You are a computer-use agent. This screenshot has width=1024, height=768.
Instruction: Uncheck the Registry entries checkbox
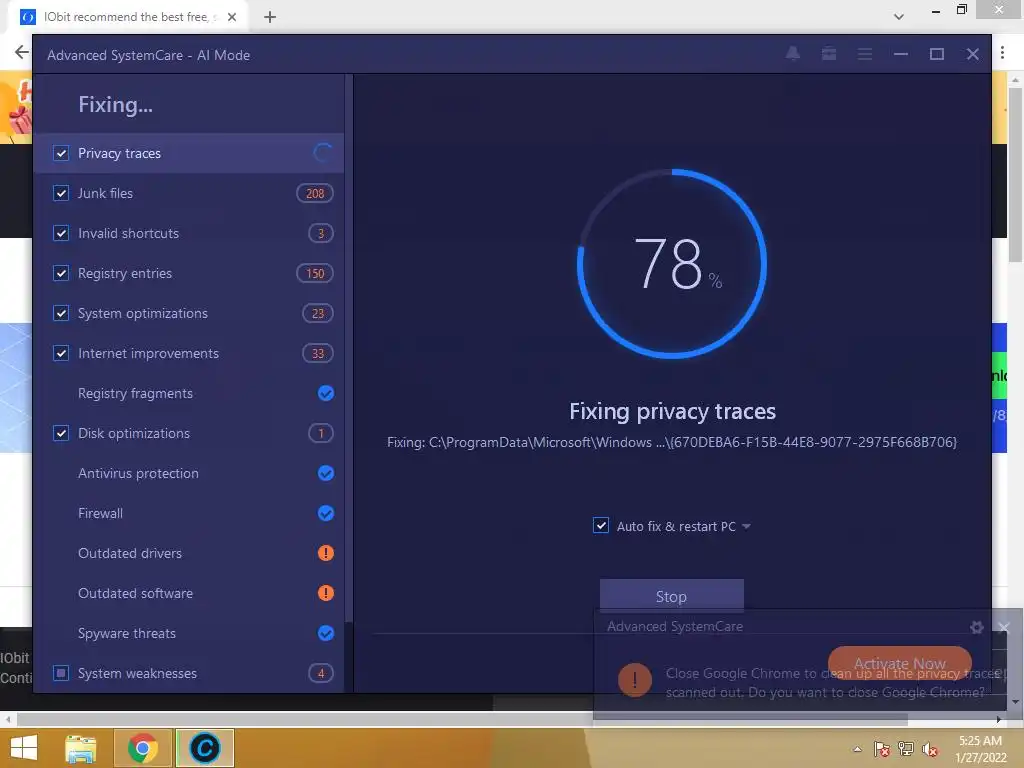tap(61, 273)
